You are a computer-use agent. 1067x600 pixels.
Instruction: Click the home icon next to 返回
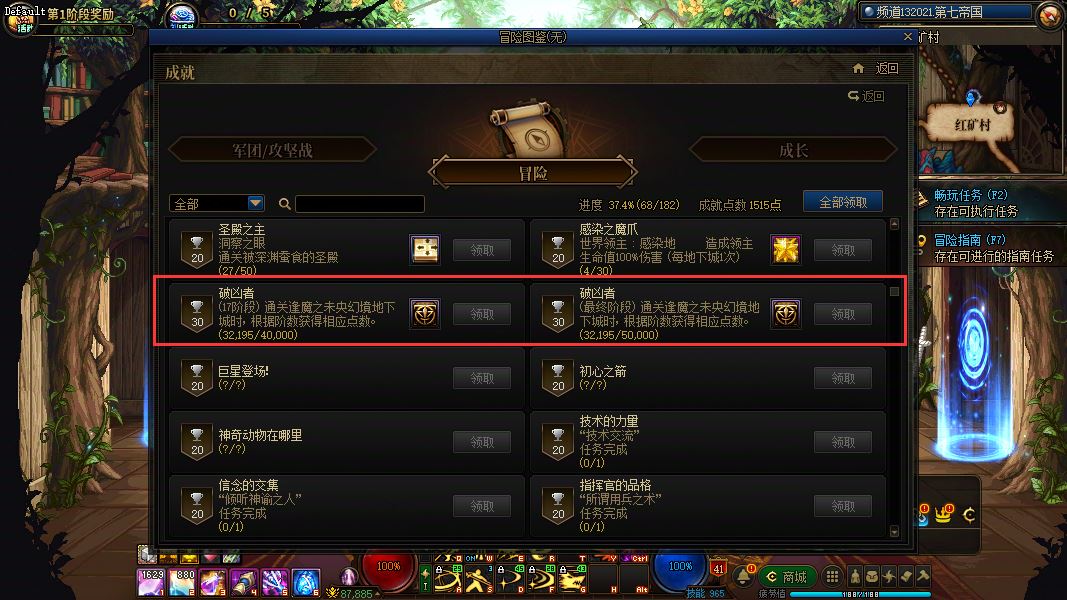click(858, 68)
